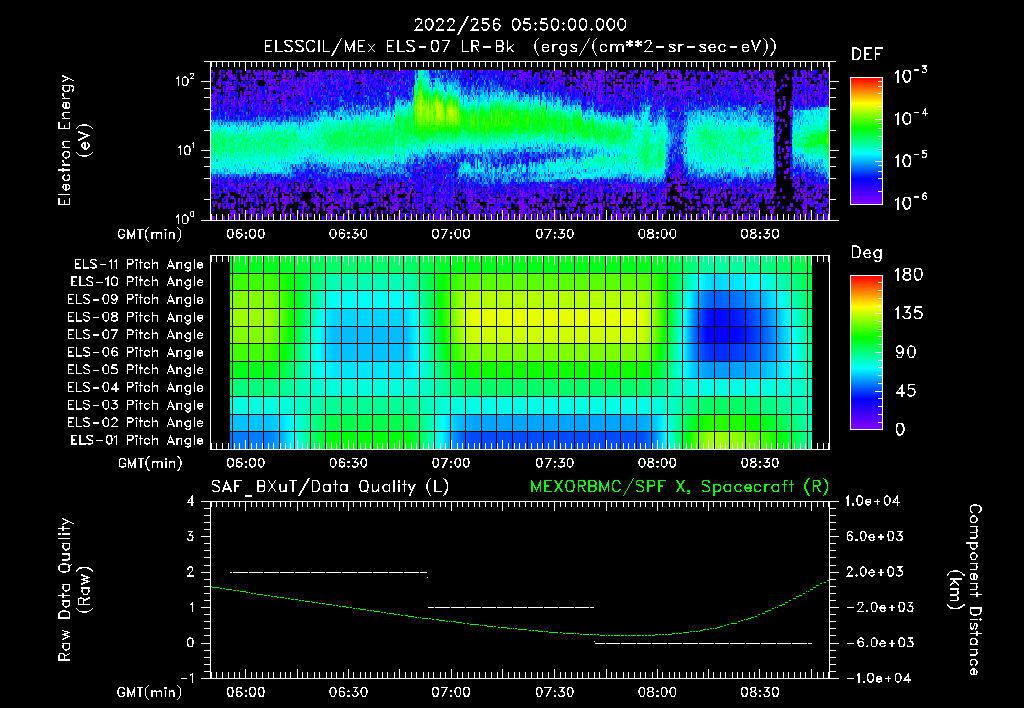This screenshot has width=1024, height=708.
Task: Click the ELS-01 Pitch Angle row label
Action: pos(137,440)
